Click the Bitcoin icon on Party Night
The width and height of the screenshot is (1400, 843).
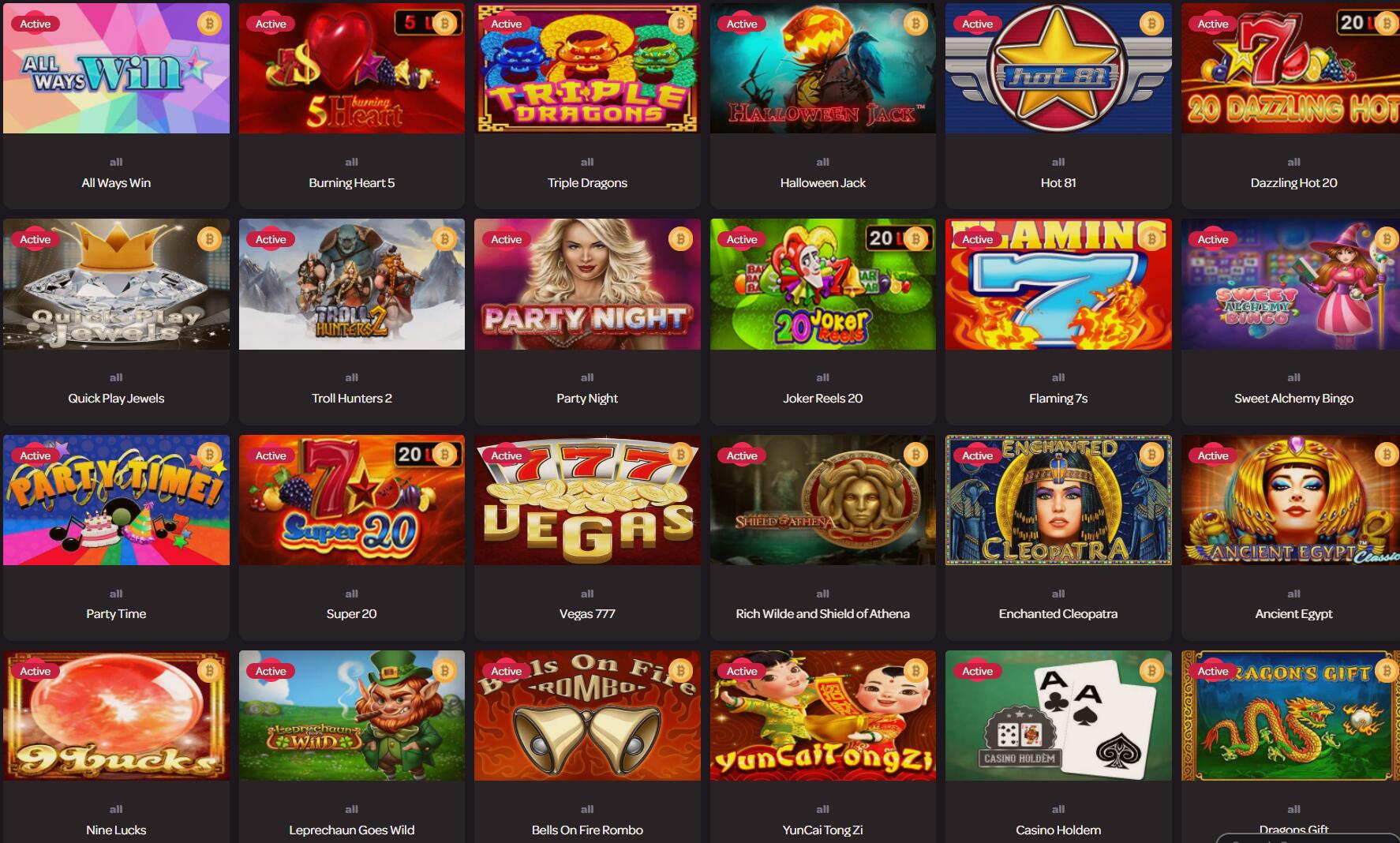tap(680, 239)
